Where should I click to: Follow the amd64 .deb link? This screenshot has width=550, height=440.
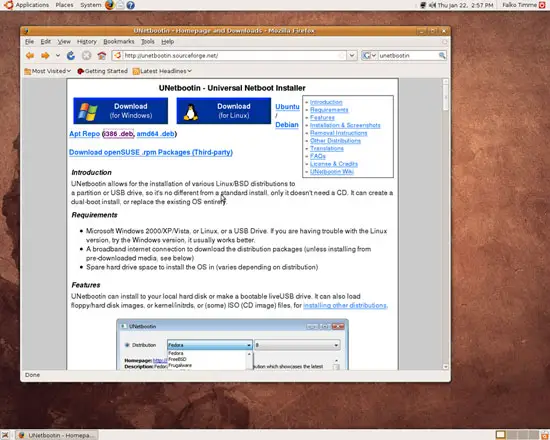click(155, 134)
